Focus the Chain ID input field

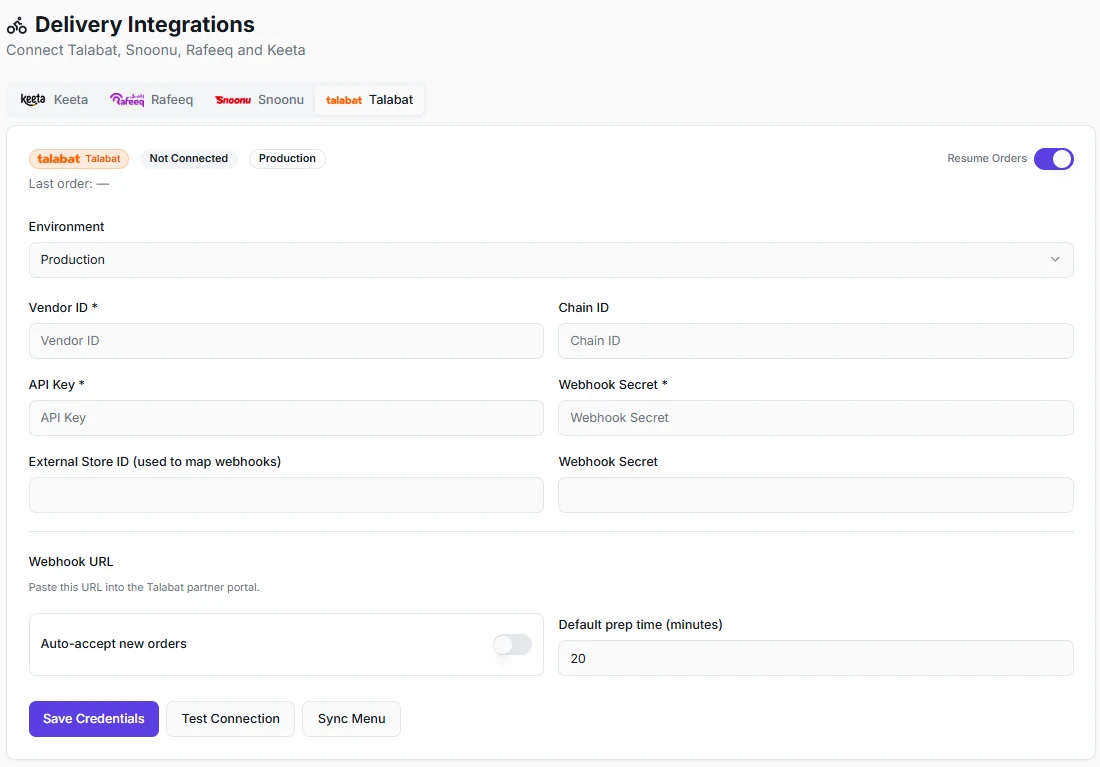(816, 341)
